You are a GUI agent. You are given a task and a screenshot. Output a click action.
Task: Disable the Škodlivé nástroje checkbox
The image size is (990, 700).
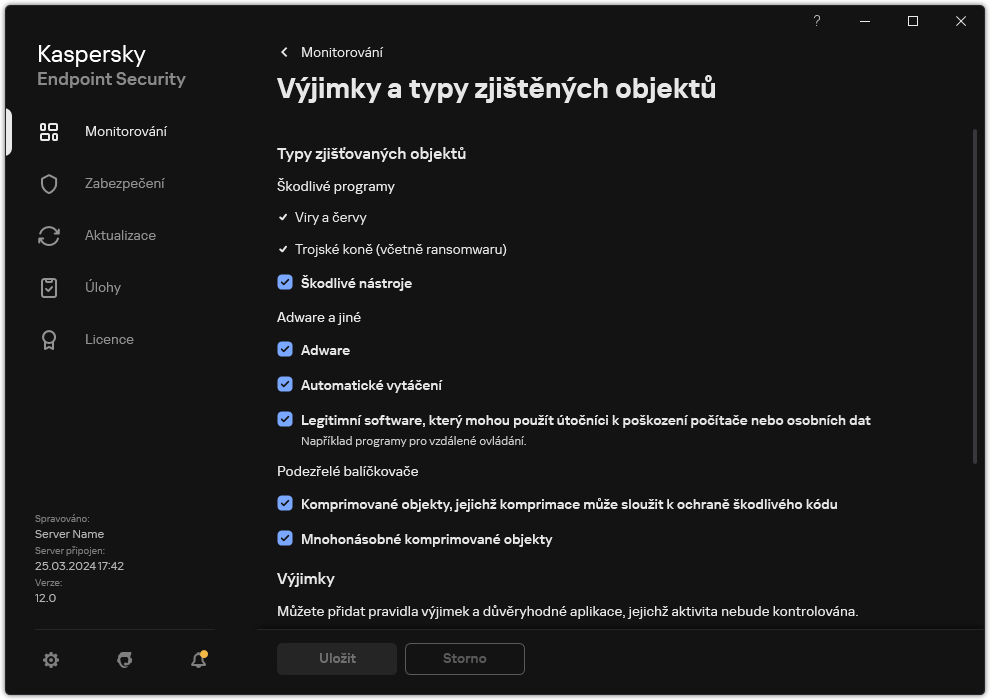point(285,283)
